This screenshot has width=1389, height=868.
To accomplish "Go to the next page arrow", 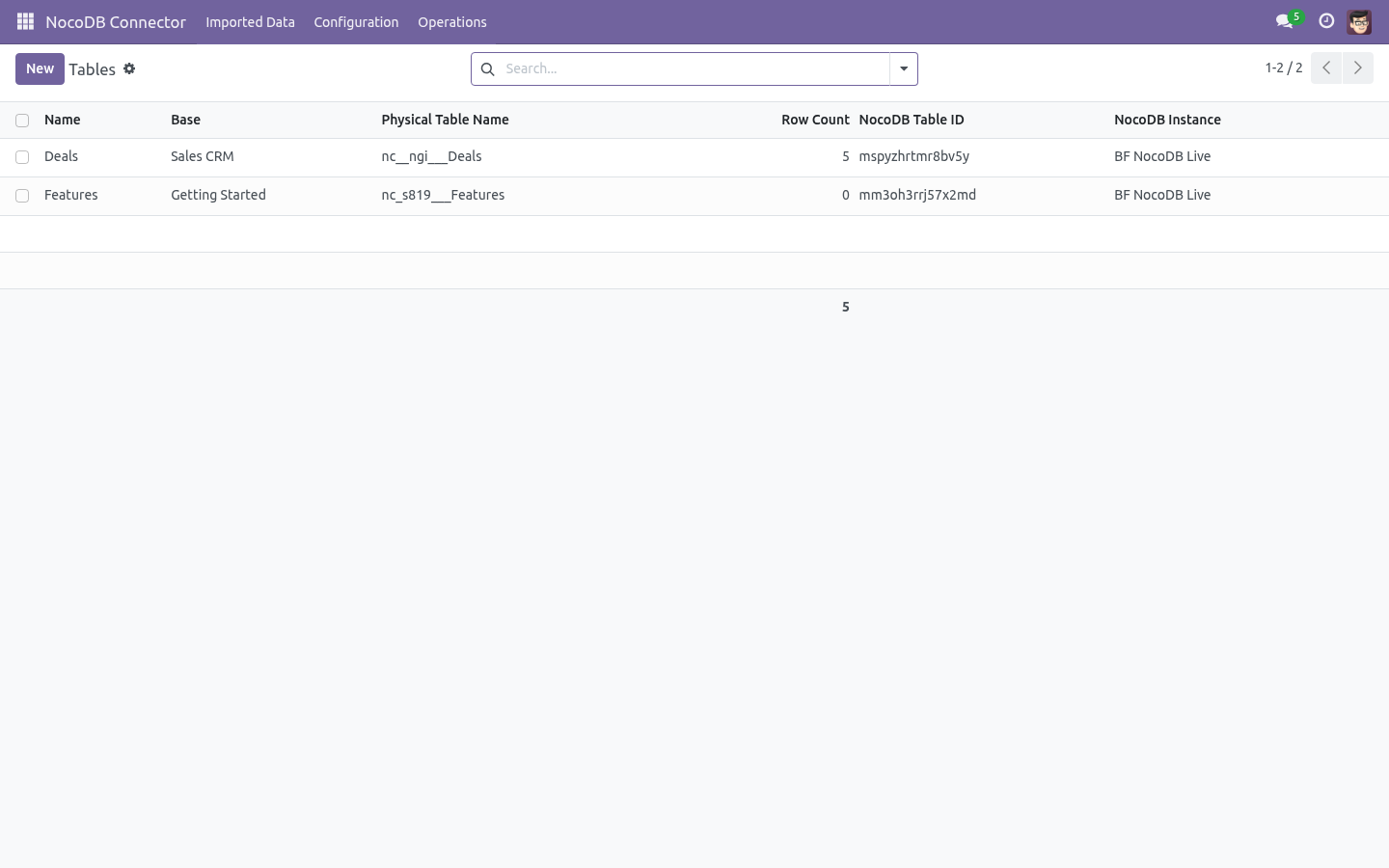I will pyautogui.click(x=1357, y=68).
